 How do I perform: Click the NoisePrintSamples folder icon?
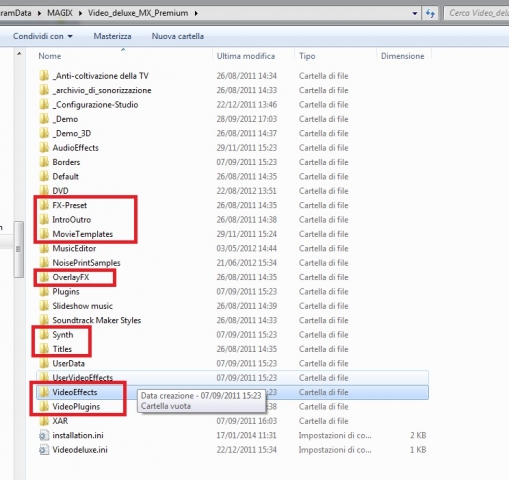click(x=44, y=262)
